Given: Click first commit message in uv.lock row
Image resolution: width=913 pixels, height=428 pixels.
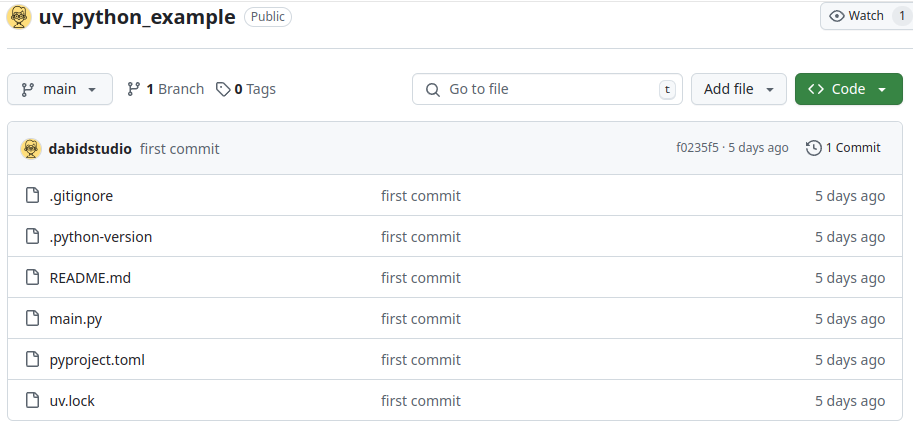Looking at the screenshot, I should coord(421,401).
